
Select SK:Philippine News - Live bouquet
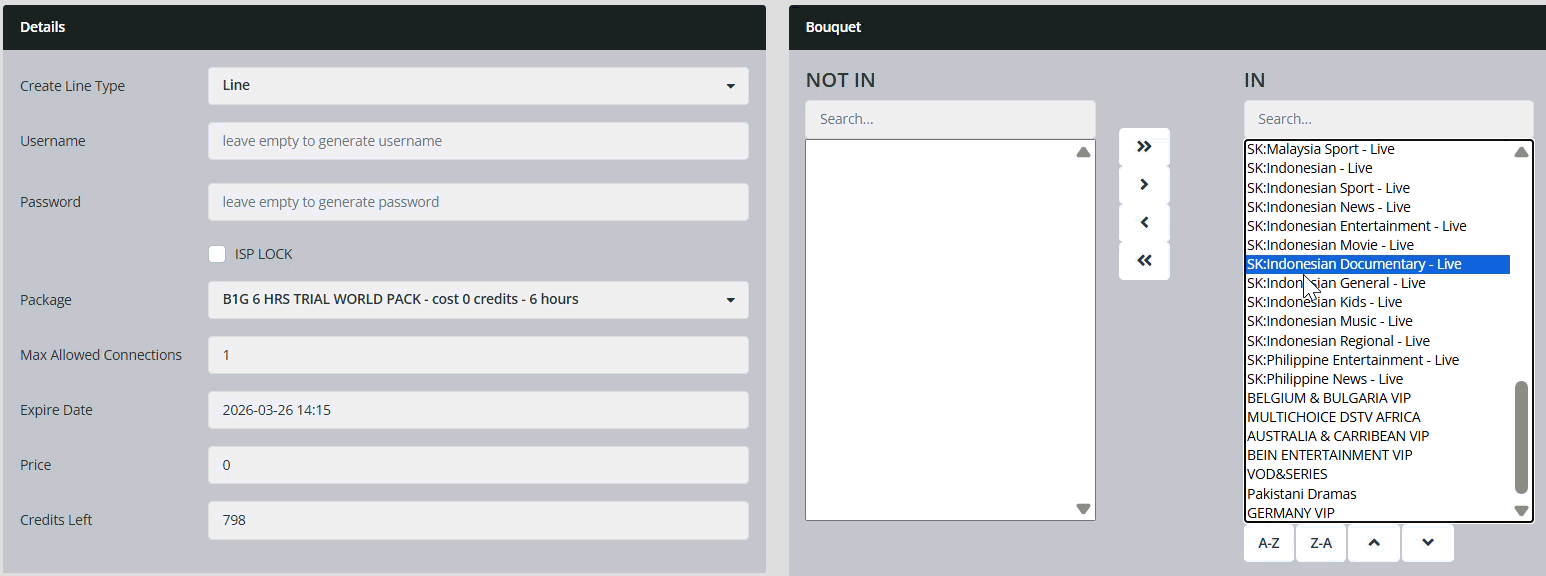(x=1325, y=378)
